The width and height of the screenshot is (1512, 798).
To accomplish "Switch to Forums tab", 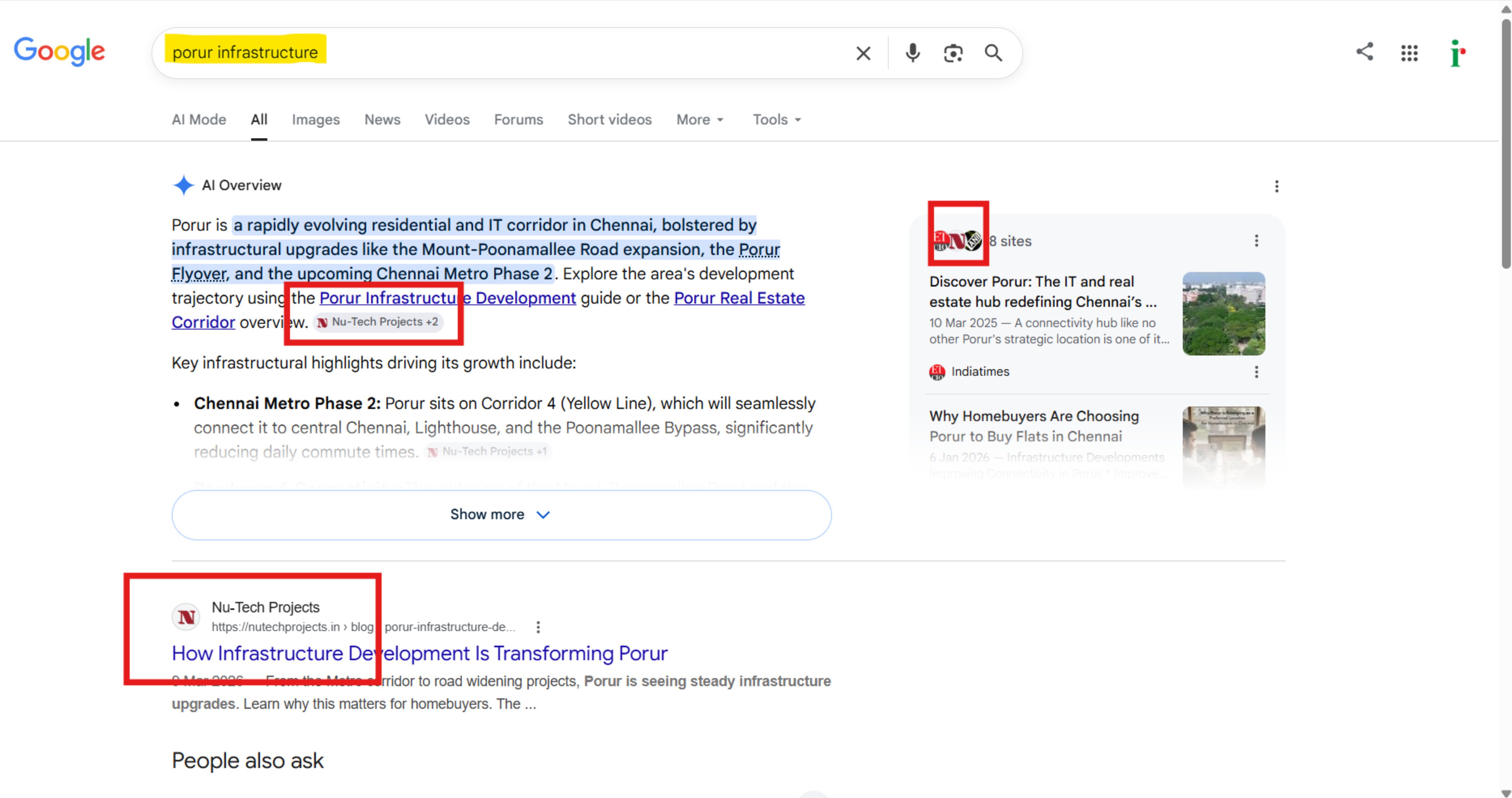I will tap(518, 120).
